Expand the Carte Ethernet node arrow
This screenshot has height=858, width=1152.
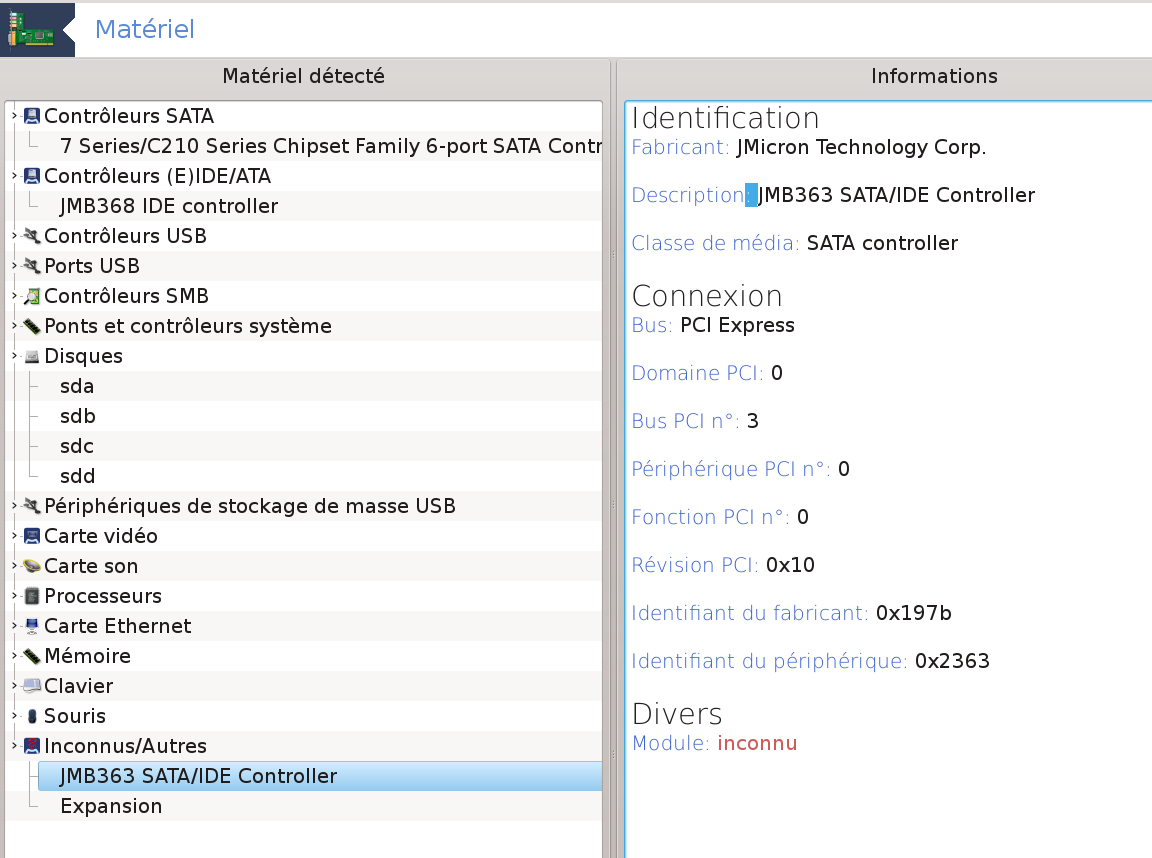click(x=14, y=626)
